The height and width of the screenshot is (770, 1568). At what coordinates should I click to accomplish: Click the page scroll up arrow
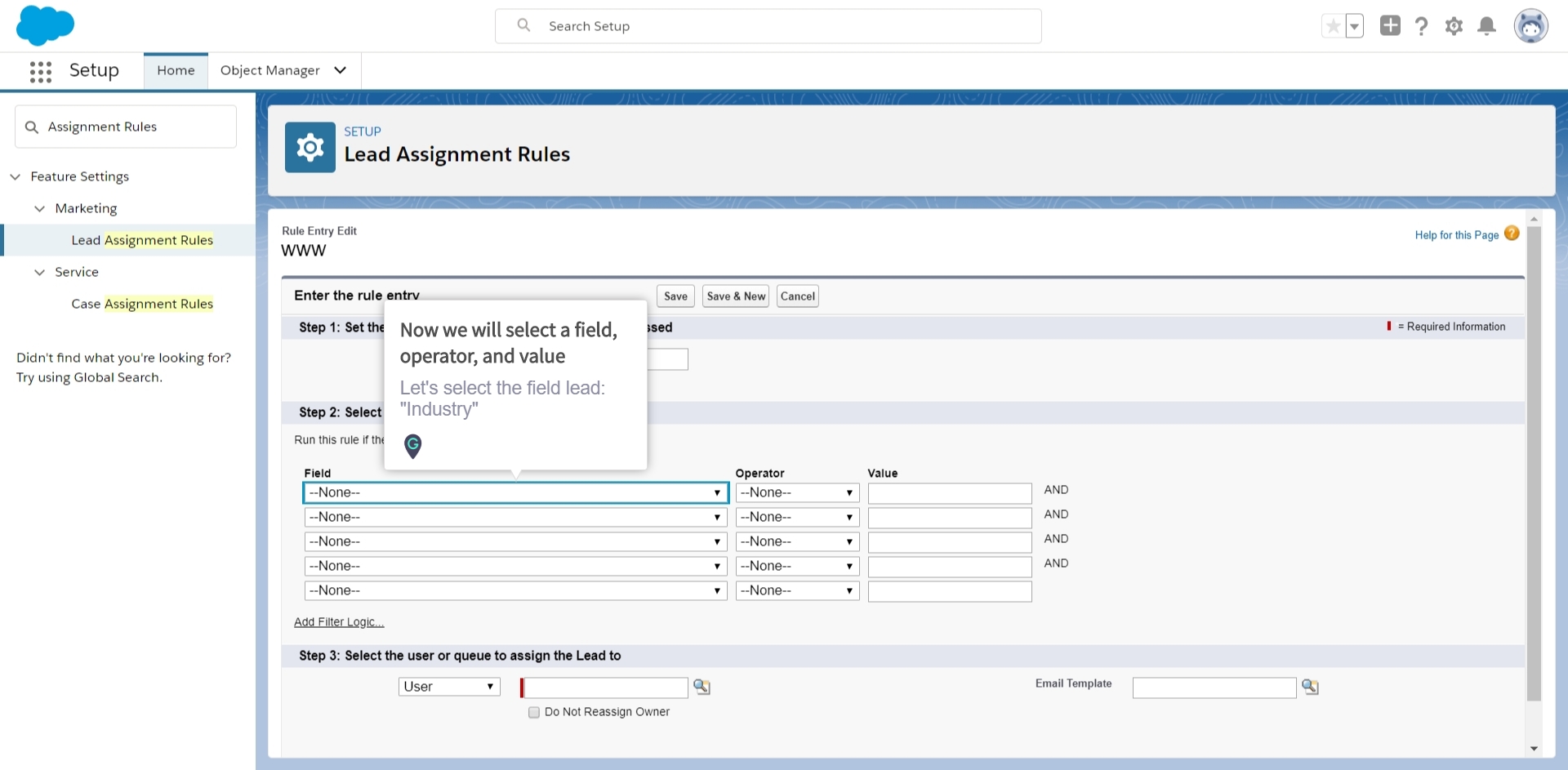[x=1534, y=219]
